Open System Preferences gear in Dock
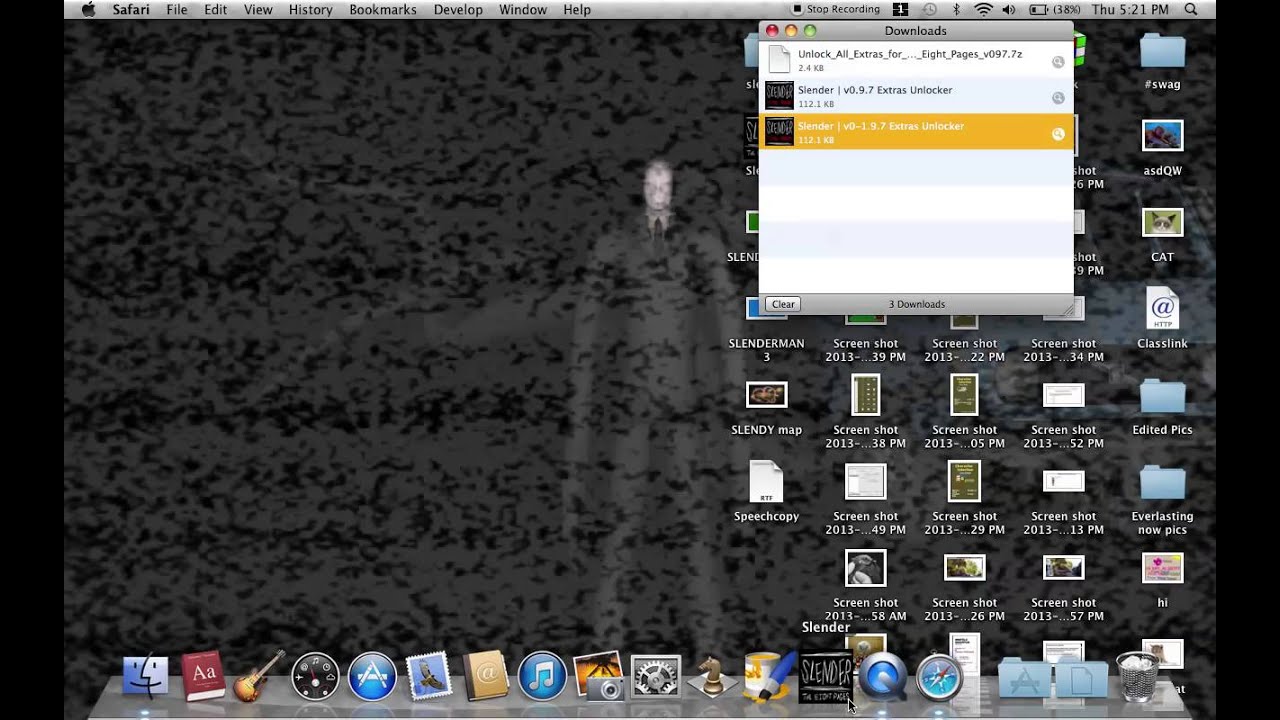Viewport: 1280px width, 720px height. (656, 678)
